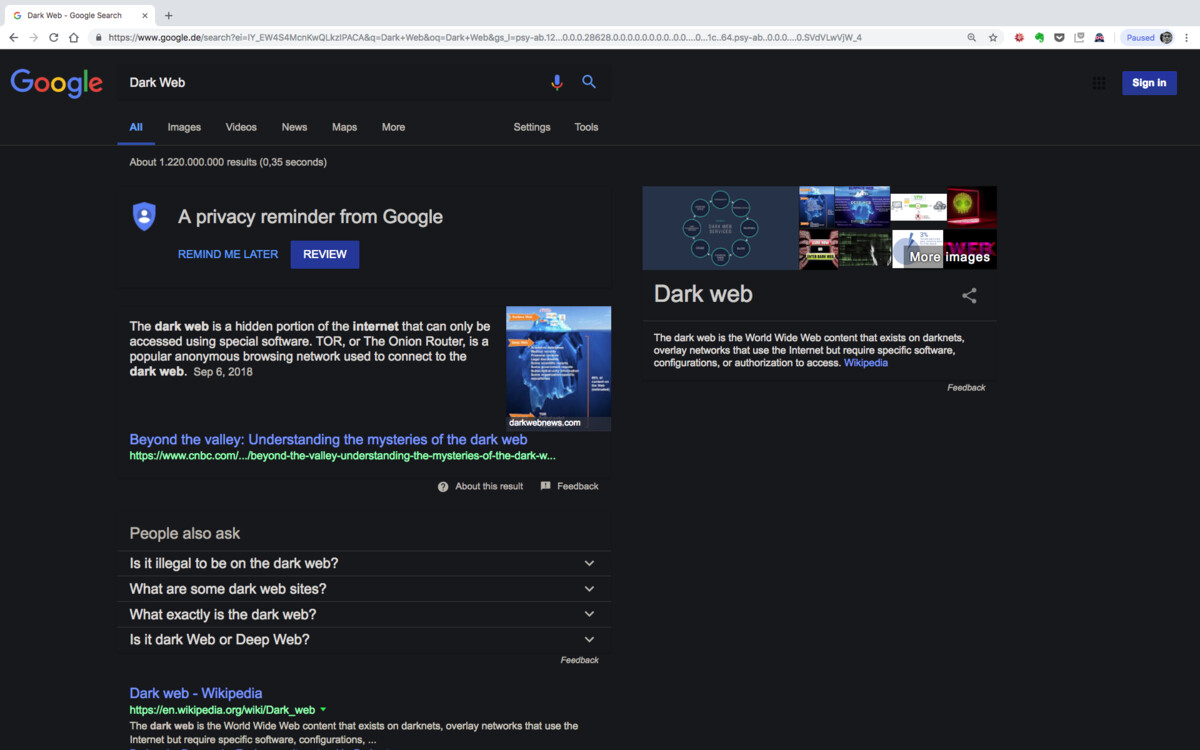Open the privacy badge shield icon
The image size is (1200, 750).
click(x=144, y=217)
